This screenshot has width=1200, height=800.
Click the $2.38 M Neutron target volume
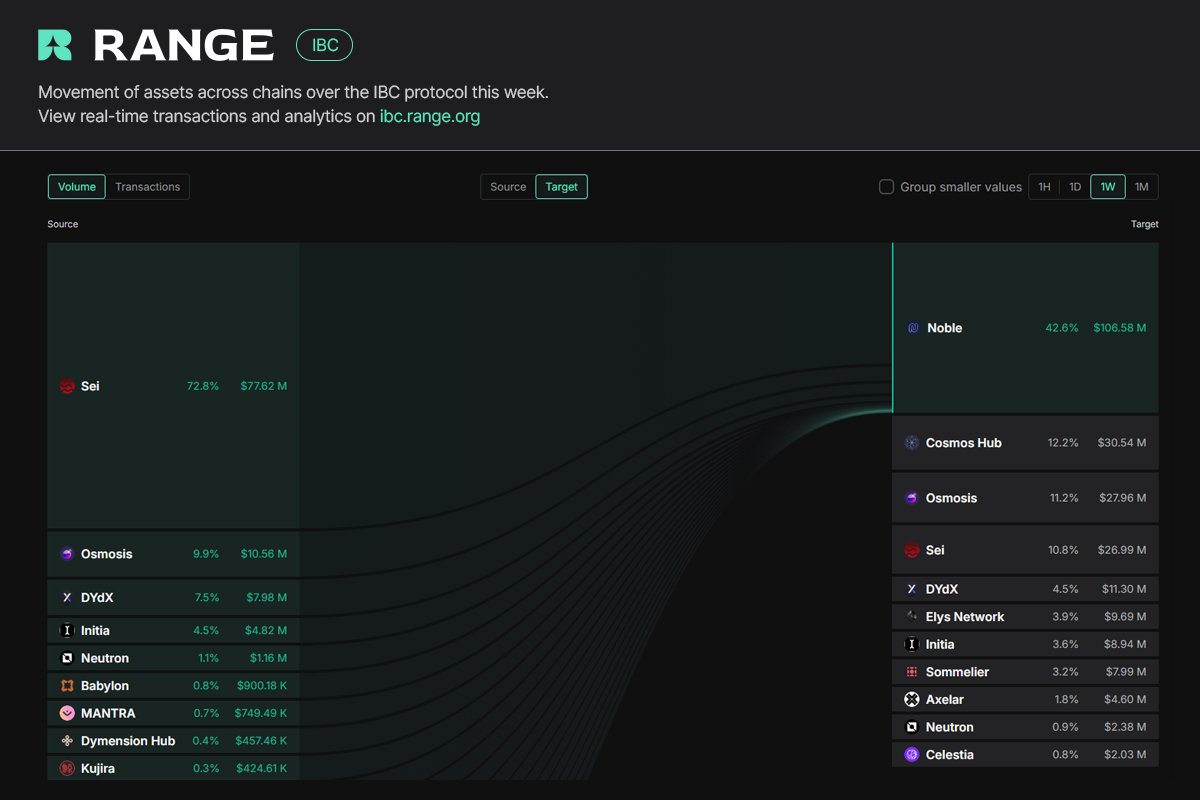pyautogui.click(x=1125, y=727)
